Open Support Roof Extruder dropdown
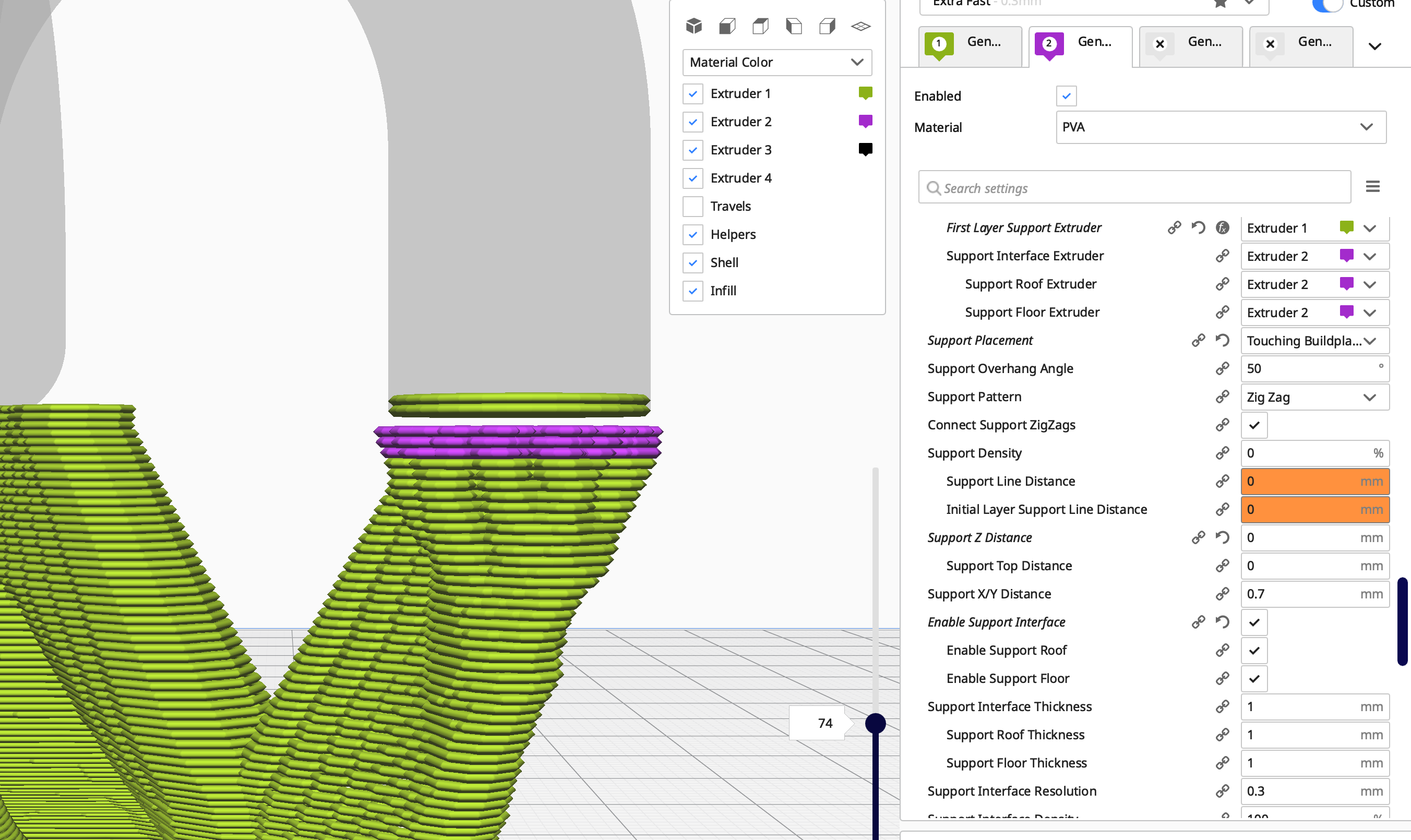 click(x=1315, y=284)
